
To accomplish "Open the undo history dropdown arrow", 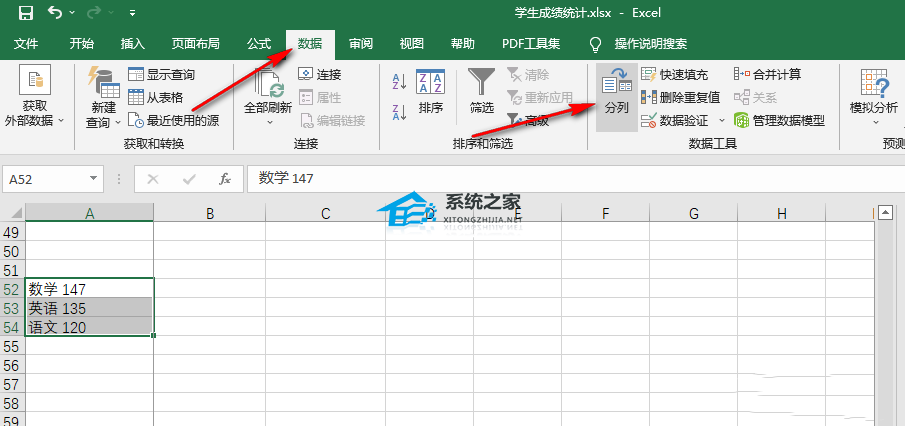I will point(72,12).
